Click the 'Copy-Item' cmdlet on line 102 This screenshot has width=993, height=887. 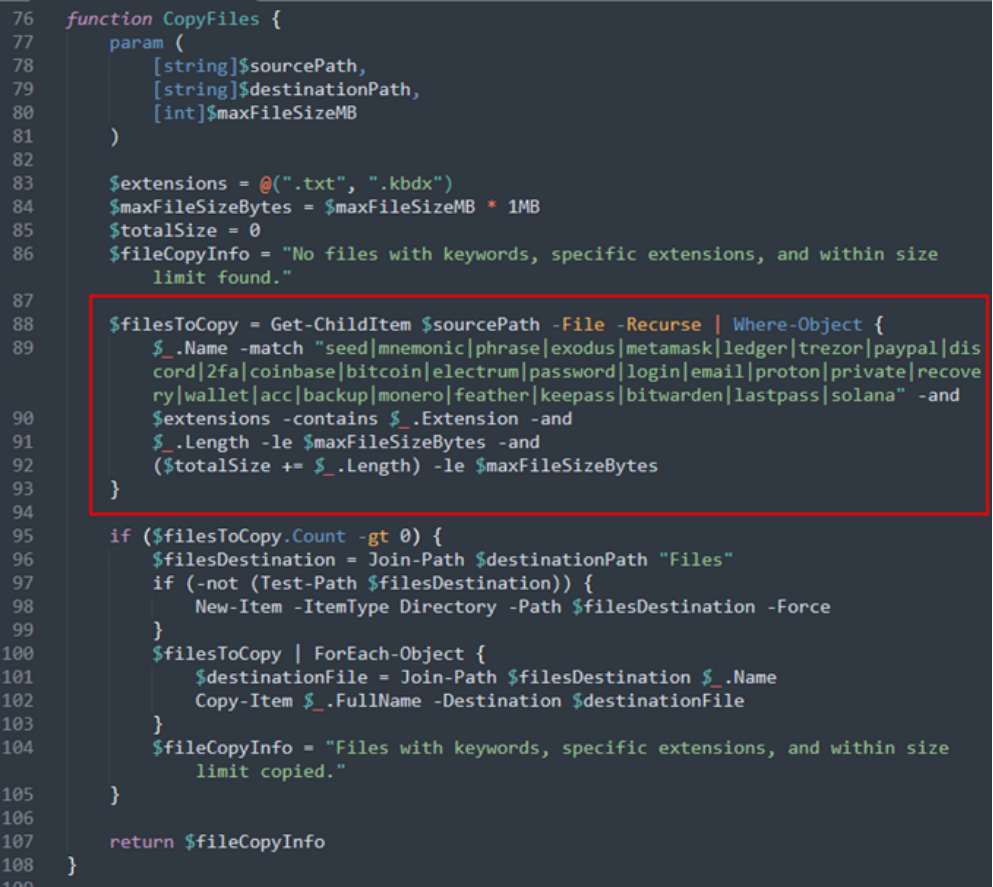point(243,701)
